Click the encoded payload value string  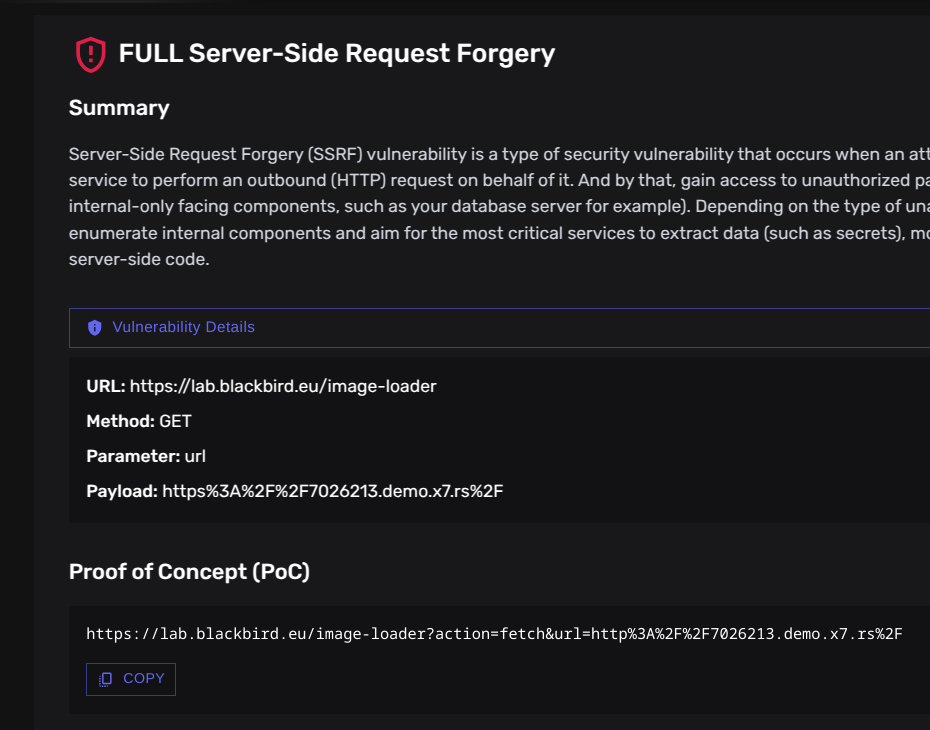point(332,491)
